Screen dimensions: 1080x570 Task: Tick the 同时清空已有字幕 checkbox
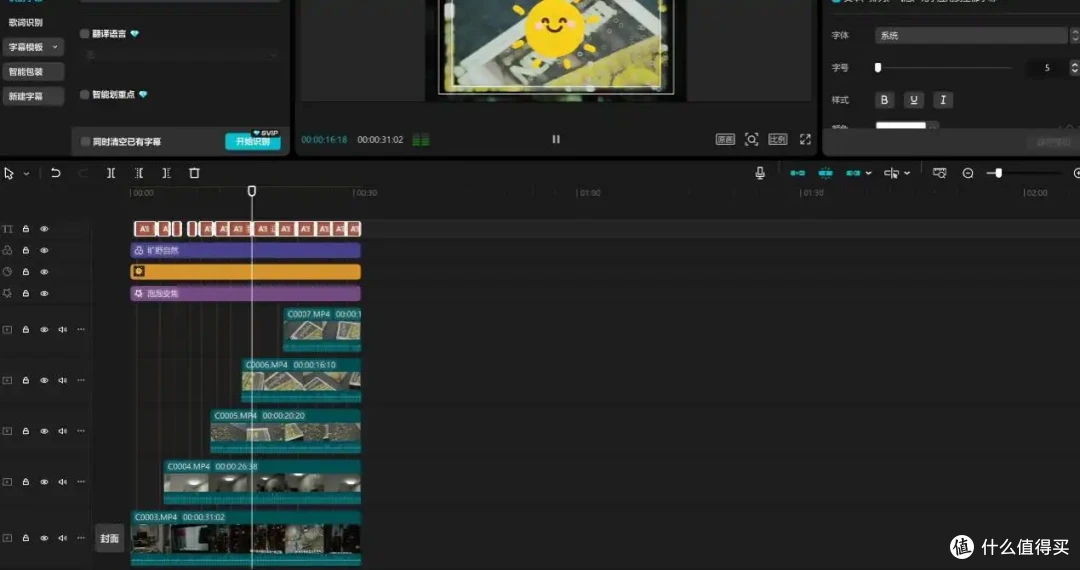85,142
